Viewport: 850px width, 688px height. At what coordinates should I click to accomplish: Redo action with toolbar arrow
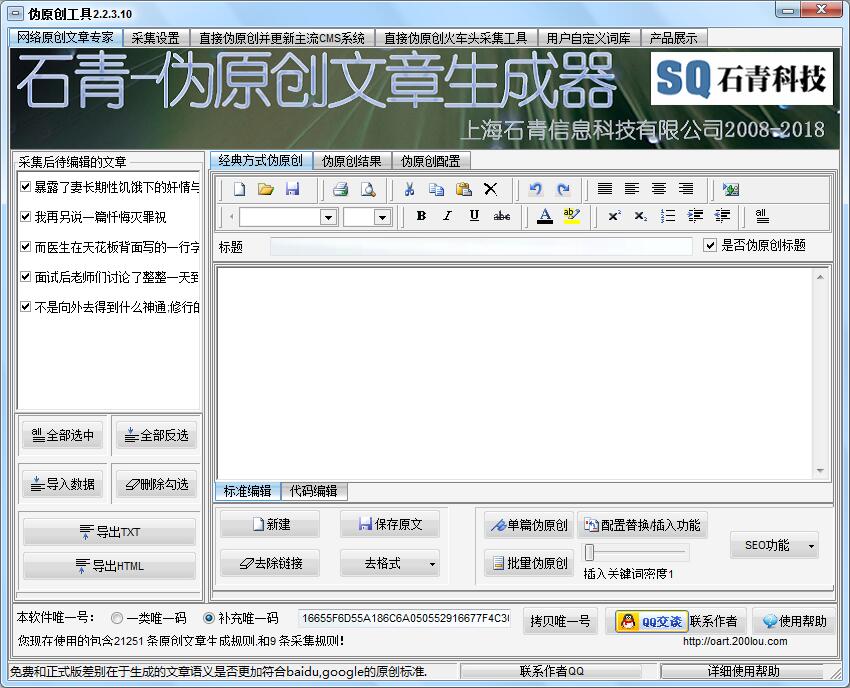coord(563,189)
